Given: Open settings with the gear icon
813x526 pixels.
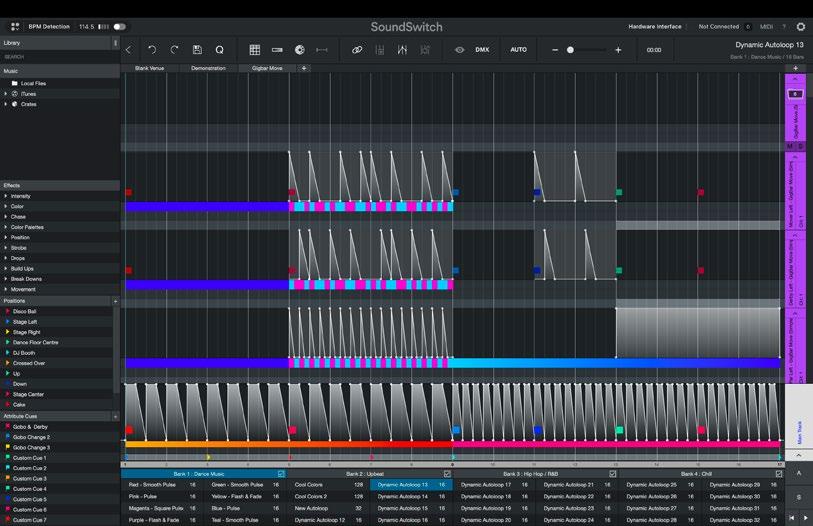Looking at the screenshot, I should click(x=800, y=27).
